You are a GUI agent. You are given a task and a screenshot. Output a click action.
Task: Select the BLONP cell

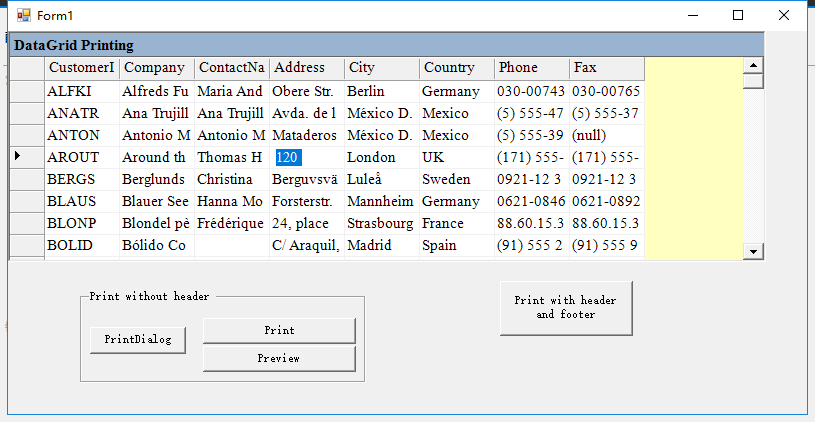(x=82, y=223)
